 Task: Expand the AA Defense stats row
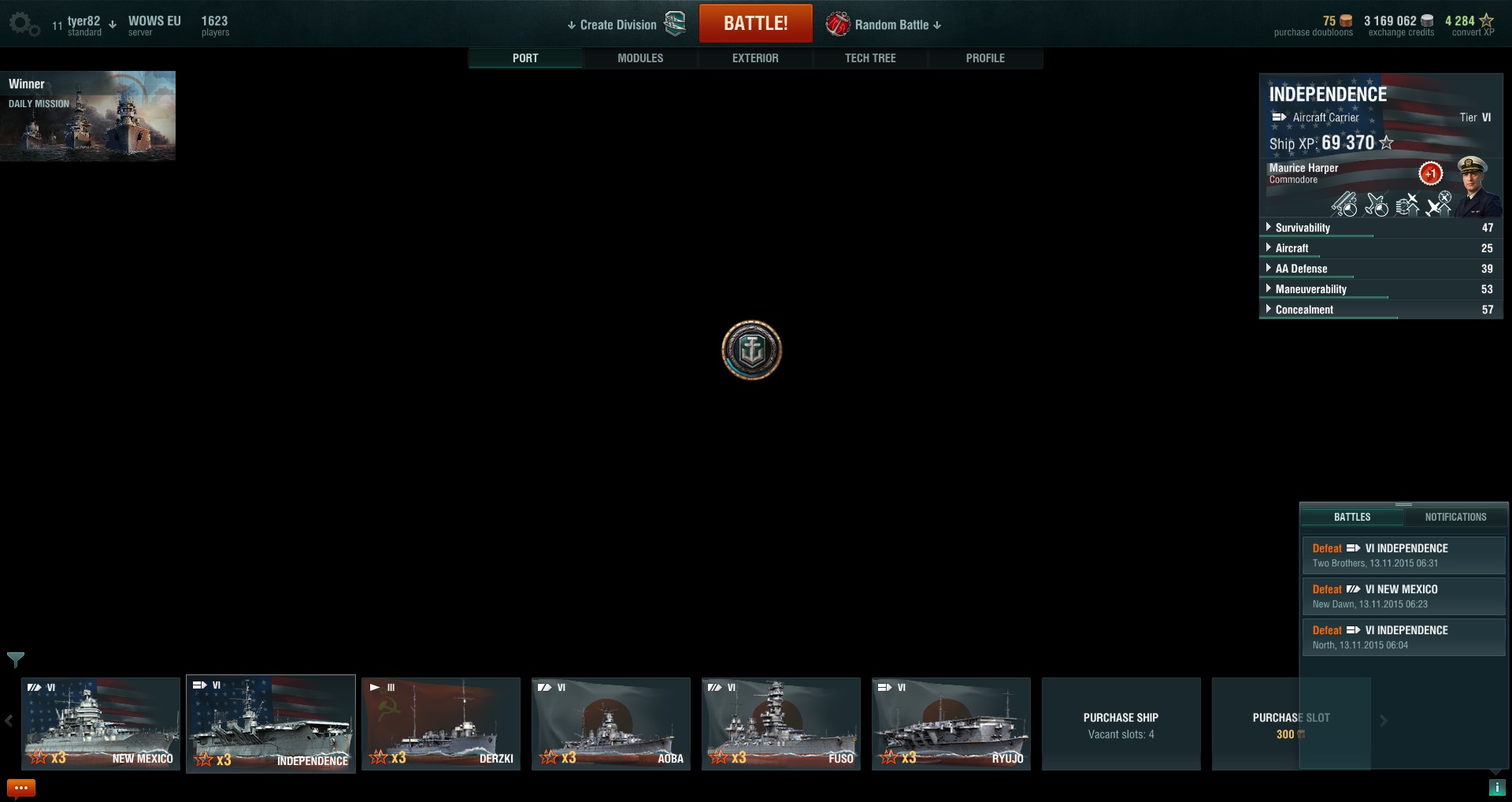pyautogui.click(x=1380, y=269)
